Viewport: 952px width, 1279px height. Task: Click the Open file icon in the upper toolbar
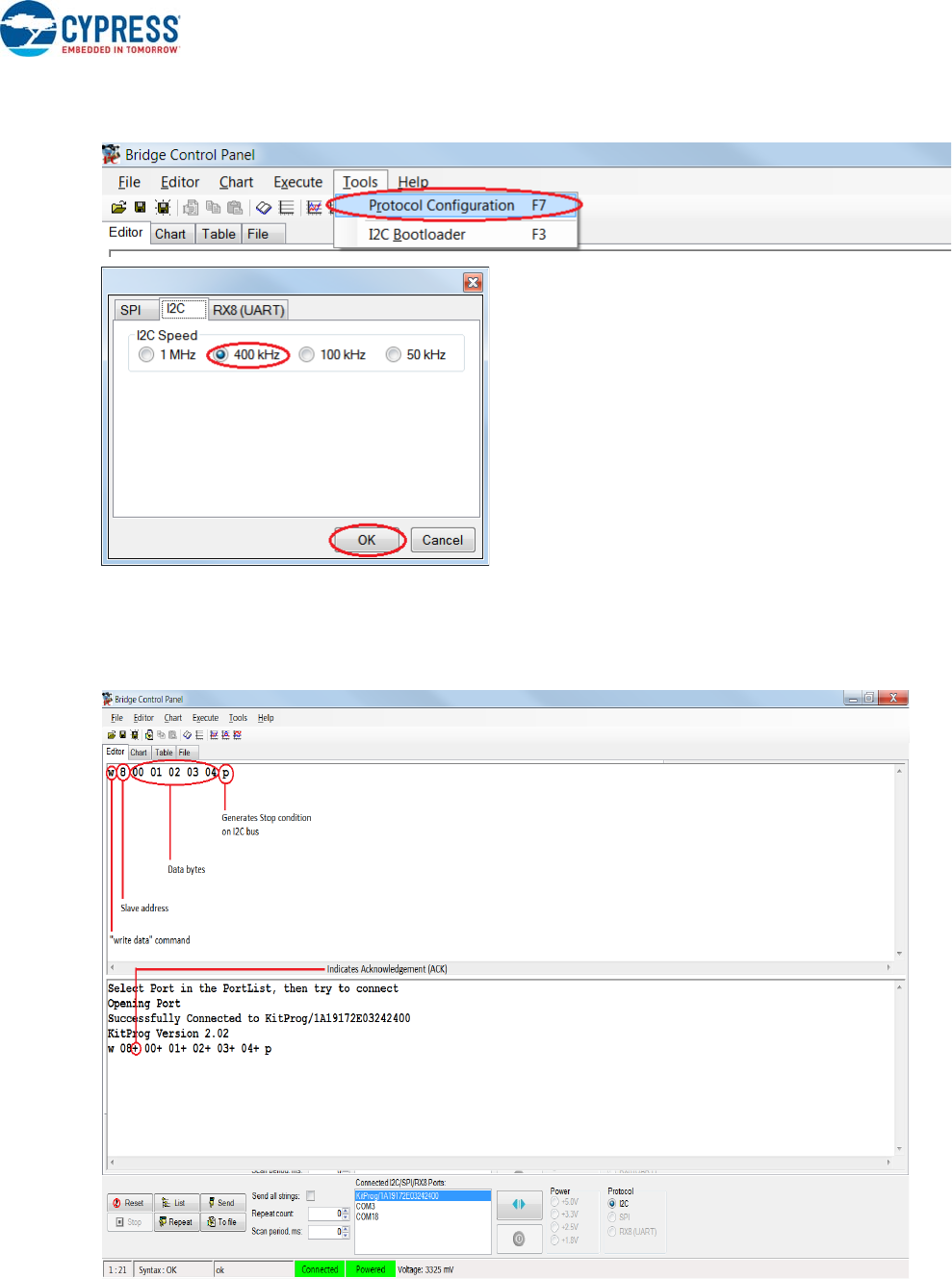[x=118, y=208]
